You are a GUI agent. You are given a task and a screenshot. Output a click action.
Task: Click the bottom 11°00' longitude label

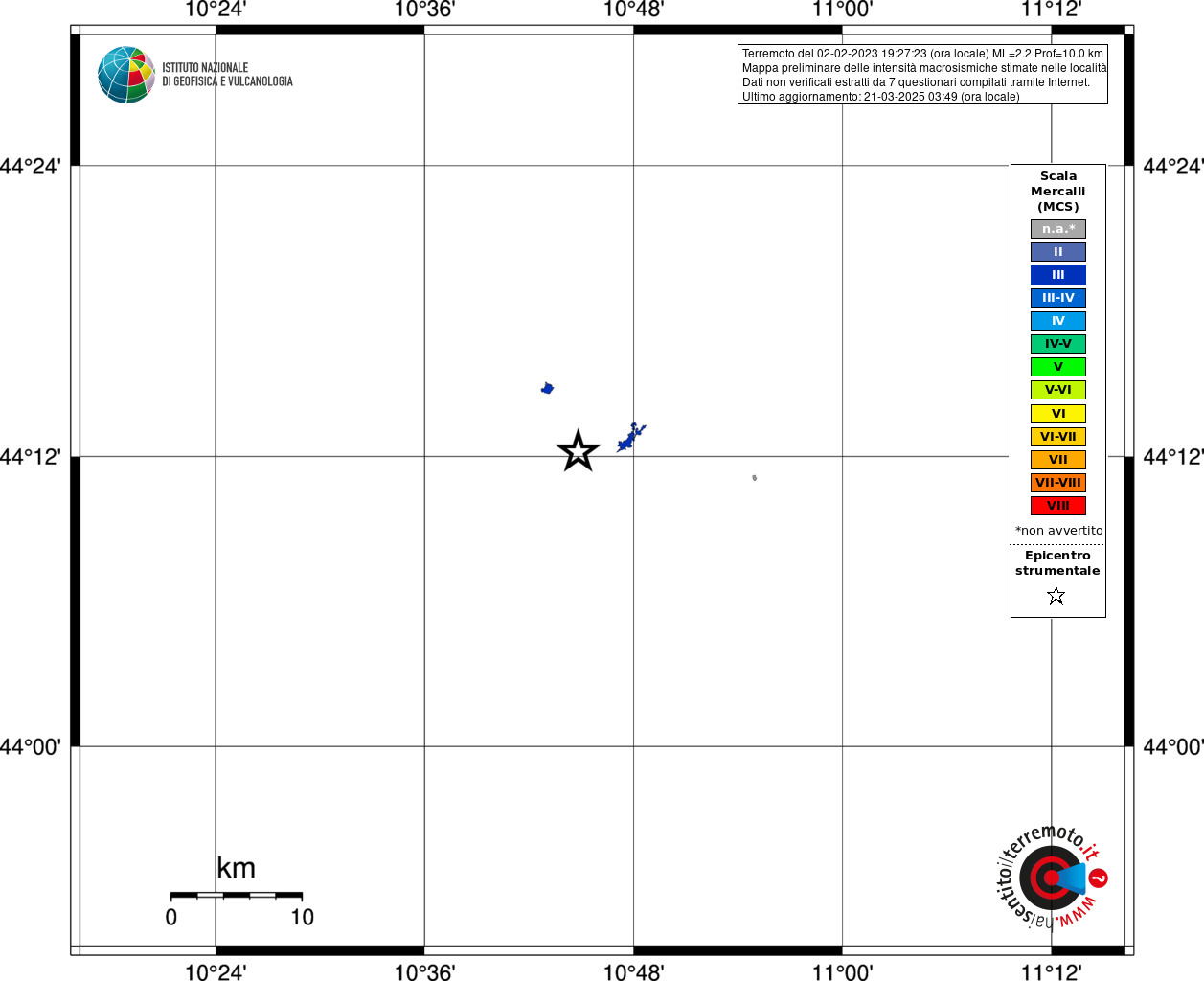pos(842,972)
